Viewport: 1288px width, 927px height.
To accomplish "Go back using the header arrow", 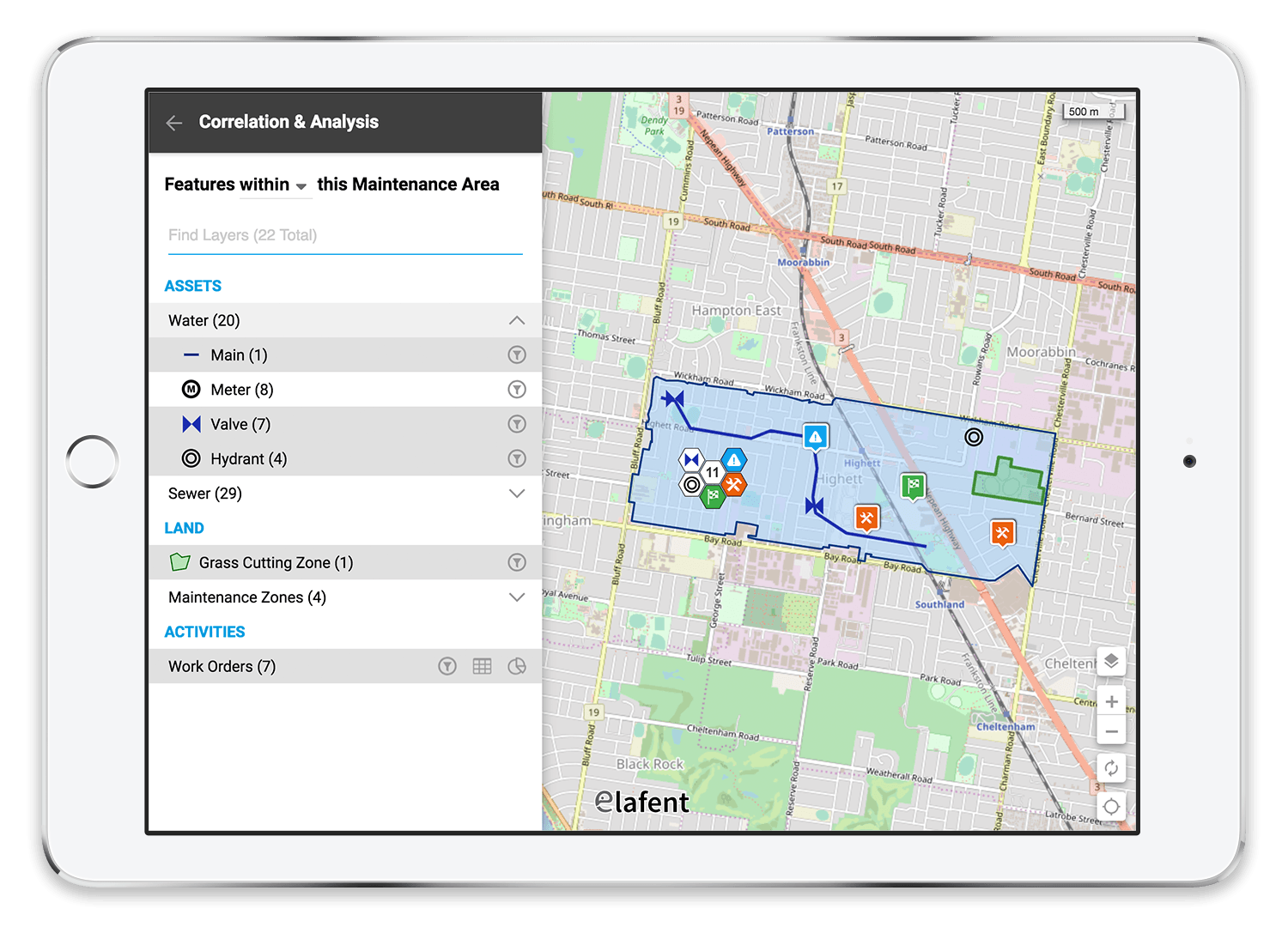I will tap(174, 123).
